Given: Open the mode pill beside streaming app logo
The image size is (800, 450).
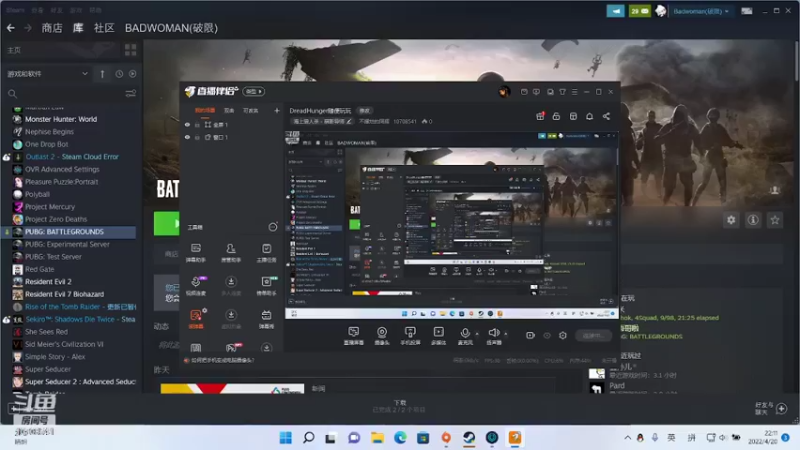Looking at the screenshot, I should pyautogui.click(x=254, y=91).
